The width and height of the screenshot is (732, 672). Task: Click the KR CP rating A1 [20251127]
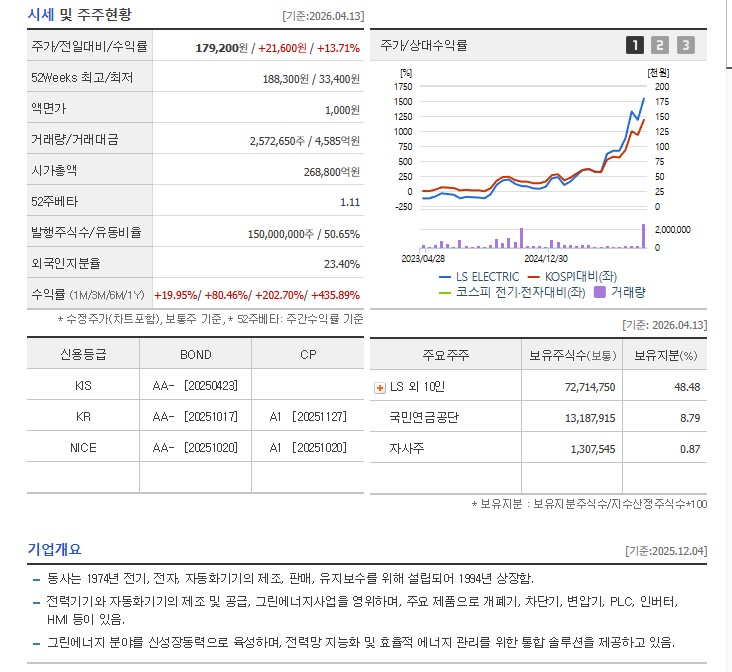(308, 417)
